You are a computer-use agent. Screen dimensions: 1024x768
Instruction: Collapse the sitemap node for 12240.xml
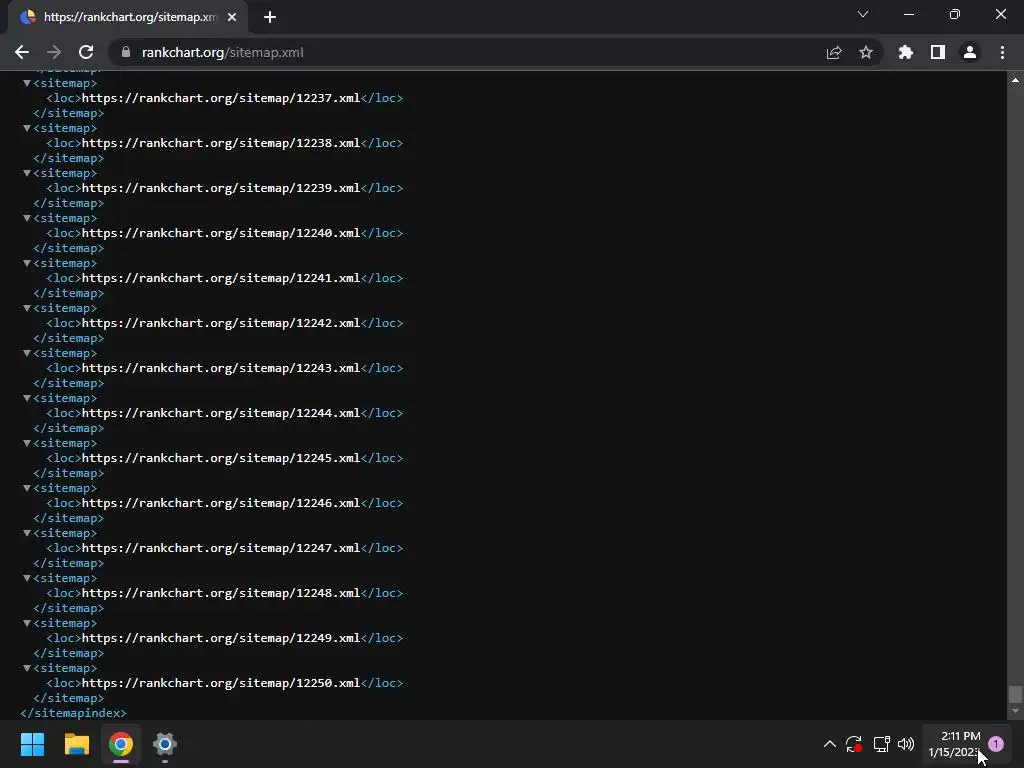pos(27,218)
